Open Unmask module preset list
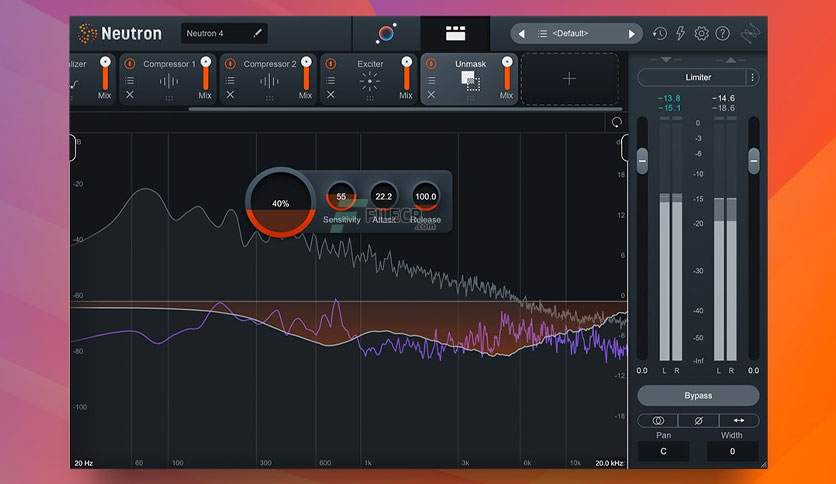This screenshot has height=484, width=836. (x=431, y=80)
